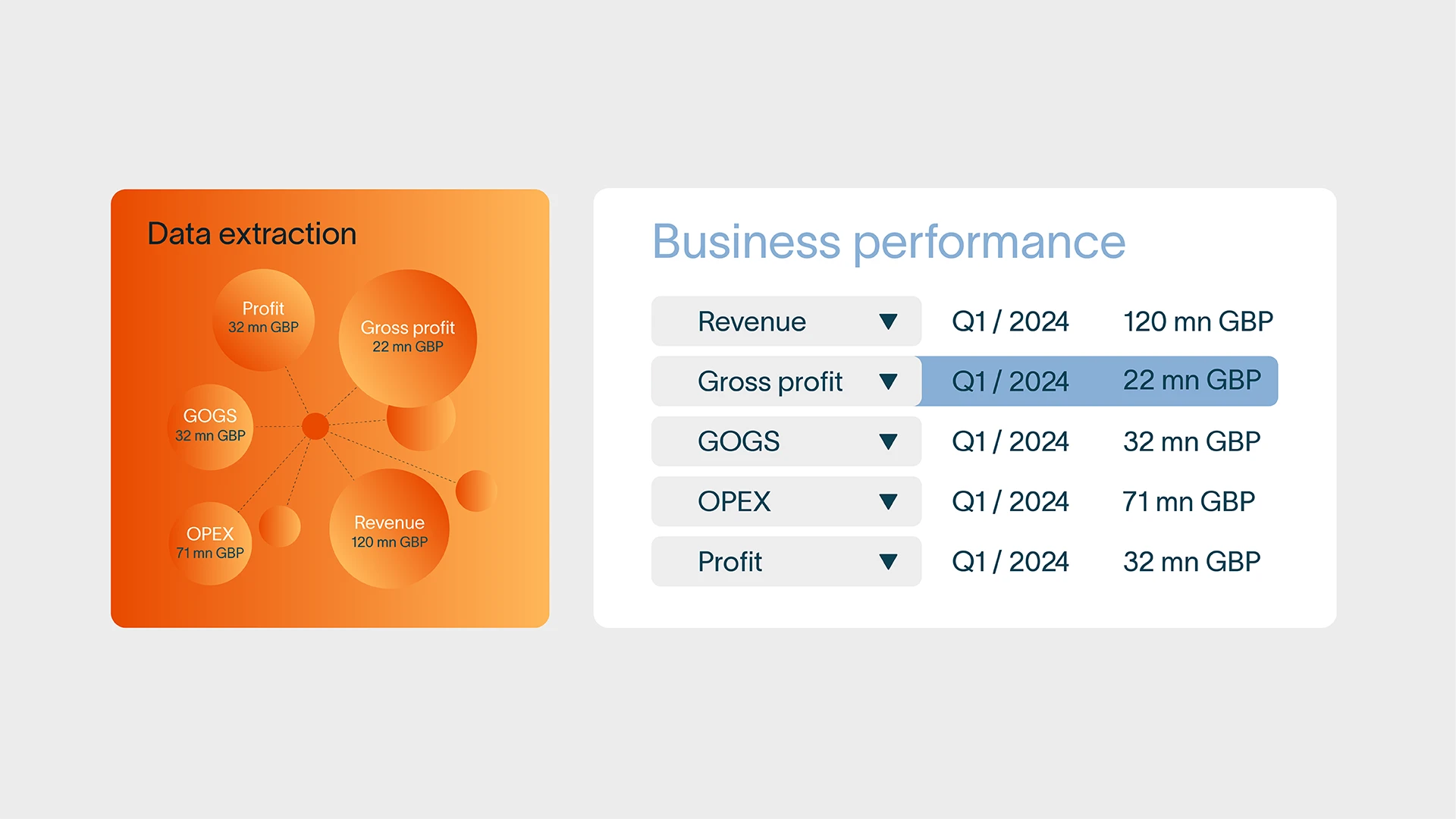
Task: Click the Q1 / 2024 period in Profit row
Action: click(x=1010, y=562)
